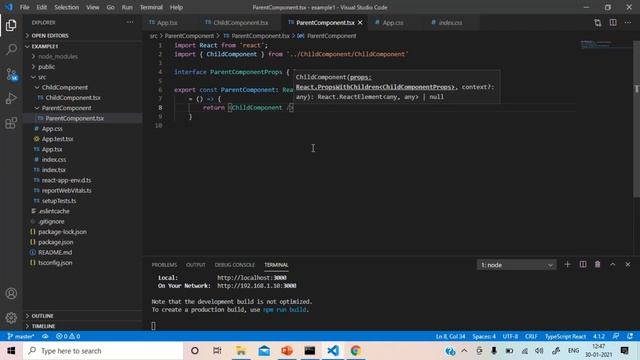Open the Selection menu
Image resolution: width=640 pixels, height=360 pixels.
point(67,7)
